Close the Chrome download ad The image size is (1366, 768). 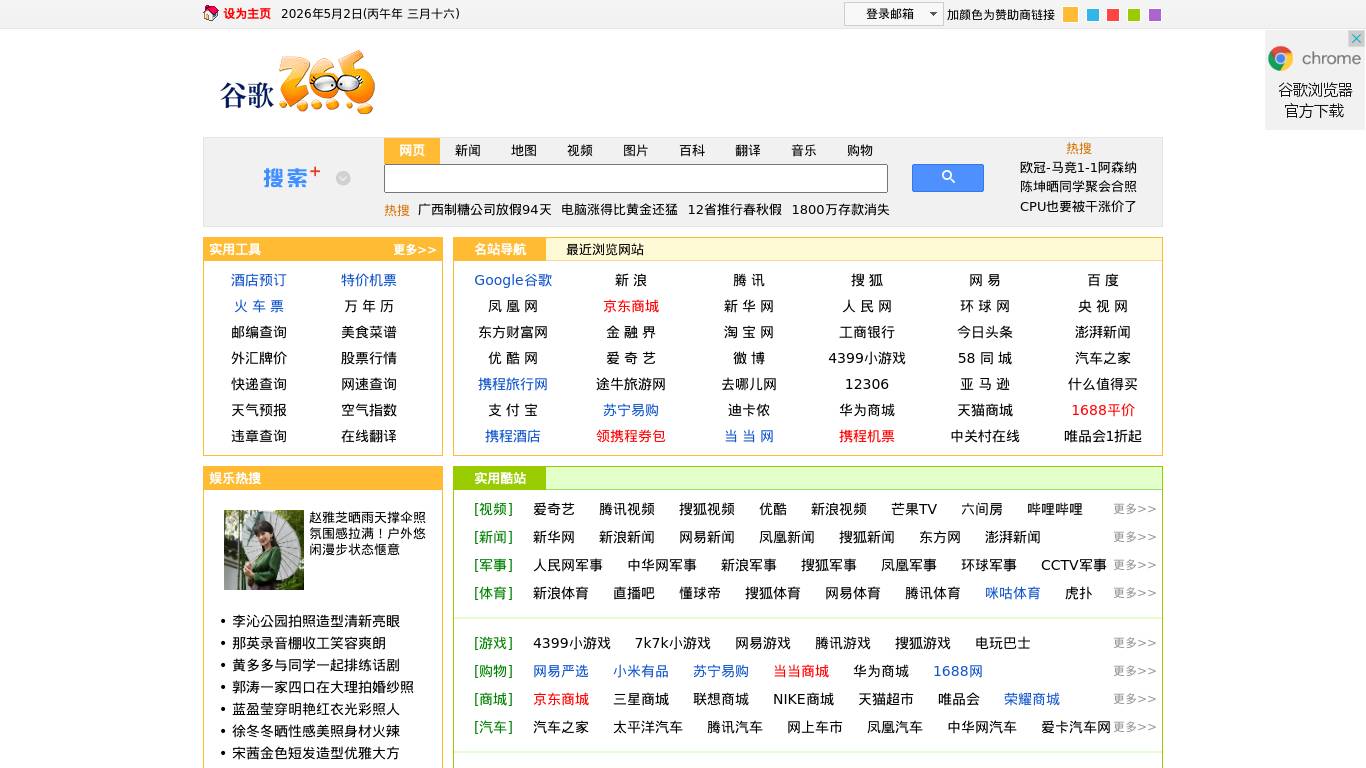click(1356, 39)
